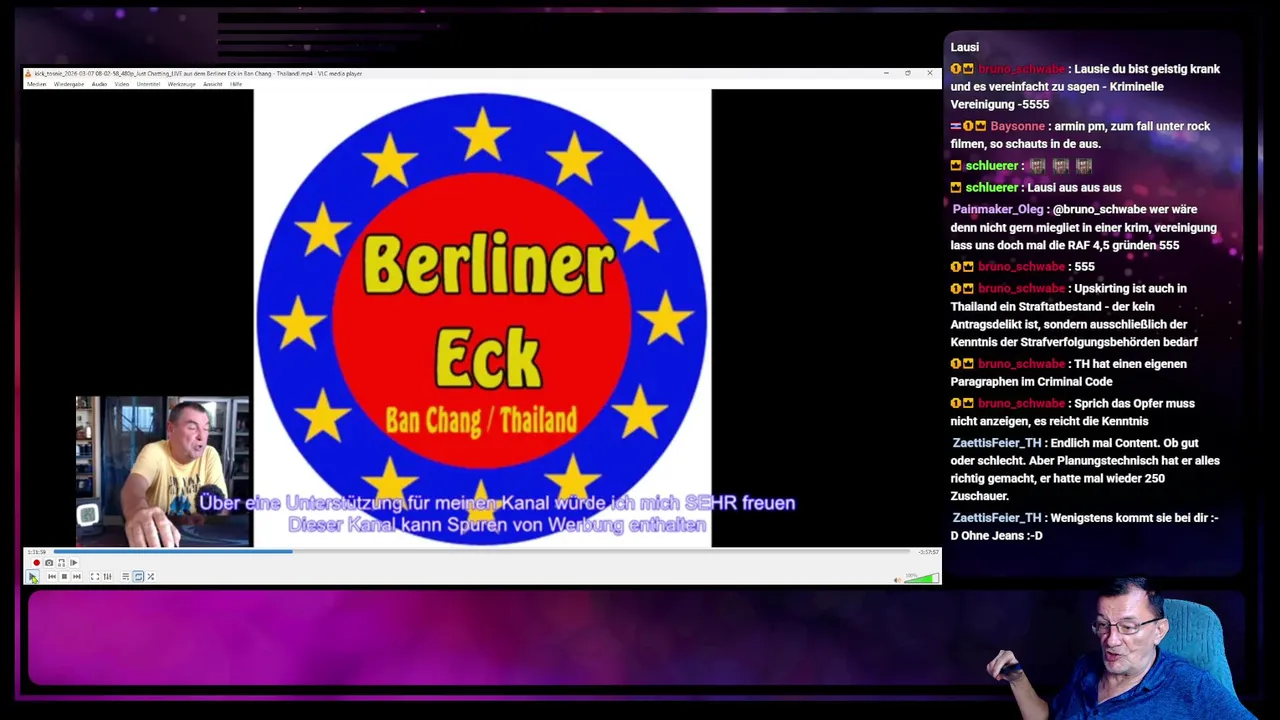Open the Untertitel menu
The height and width of the screenshot is (720, 1280).
pyautogui.click(x=148, y=84)
